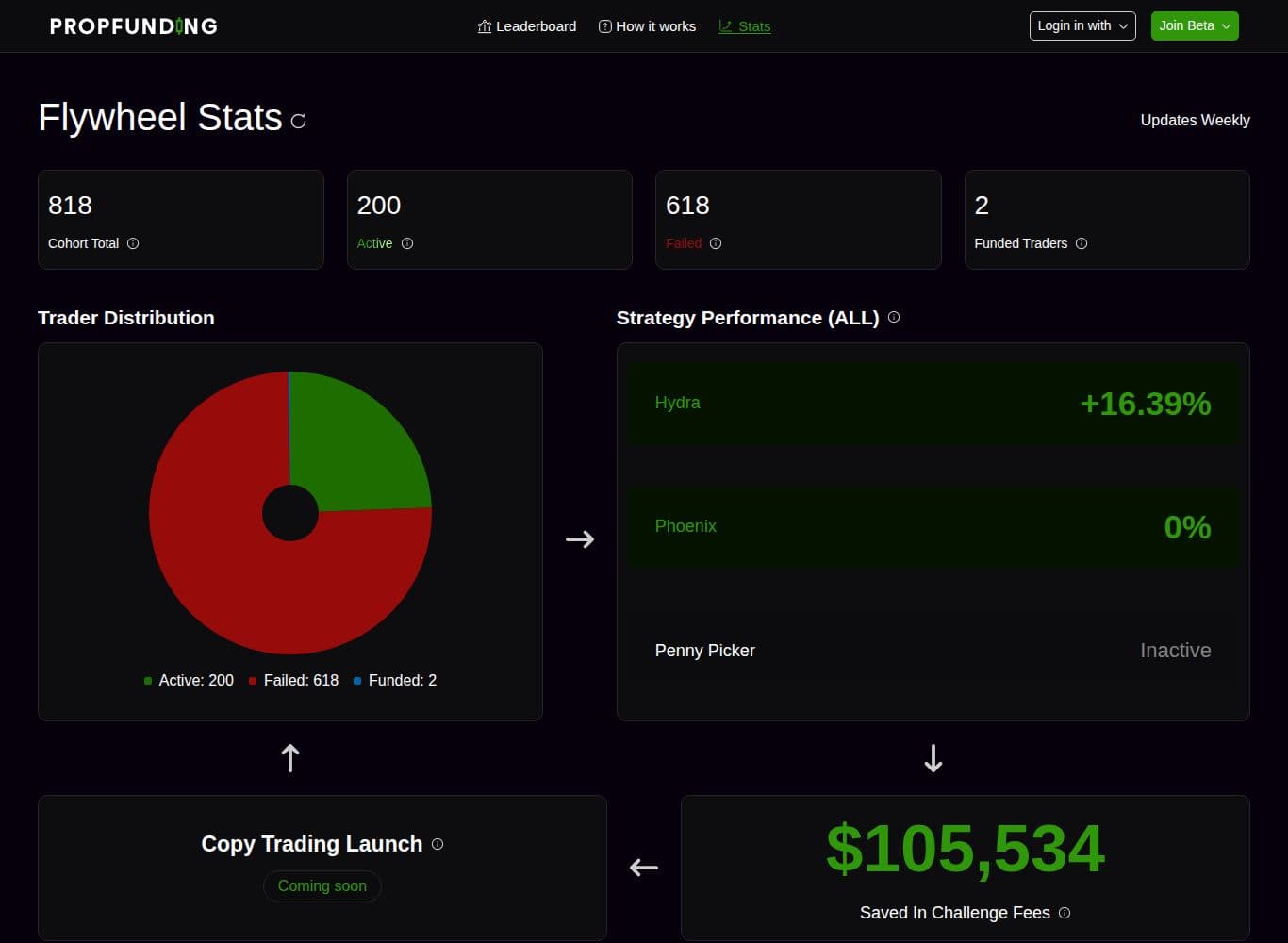Click the Cohort Total label
Viewport: 1288px width, 943px height.
pos(84,243)
